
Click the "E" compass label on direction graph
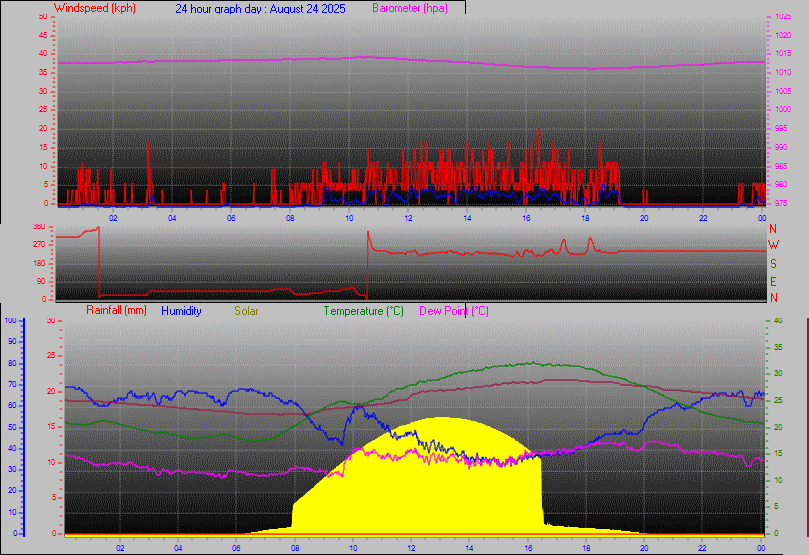pos(773,282)
